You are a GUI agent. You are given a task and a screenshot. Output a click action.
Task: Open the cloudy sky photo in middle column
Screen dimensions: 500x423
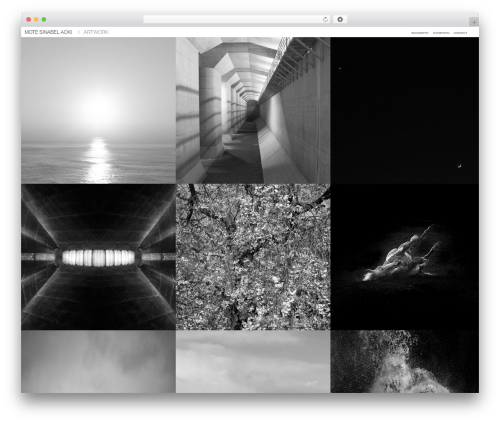[253, 362]
